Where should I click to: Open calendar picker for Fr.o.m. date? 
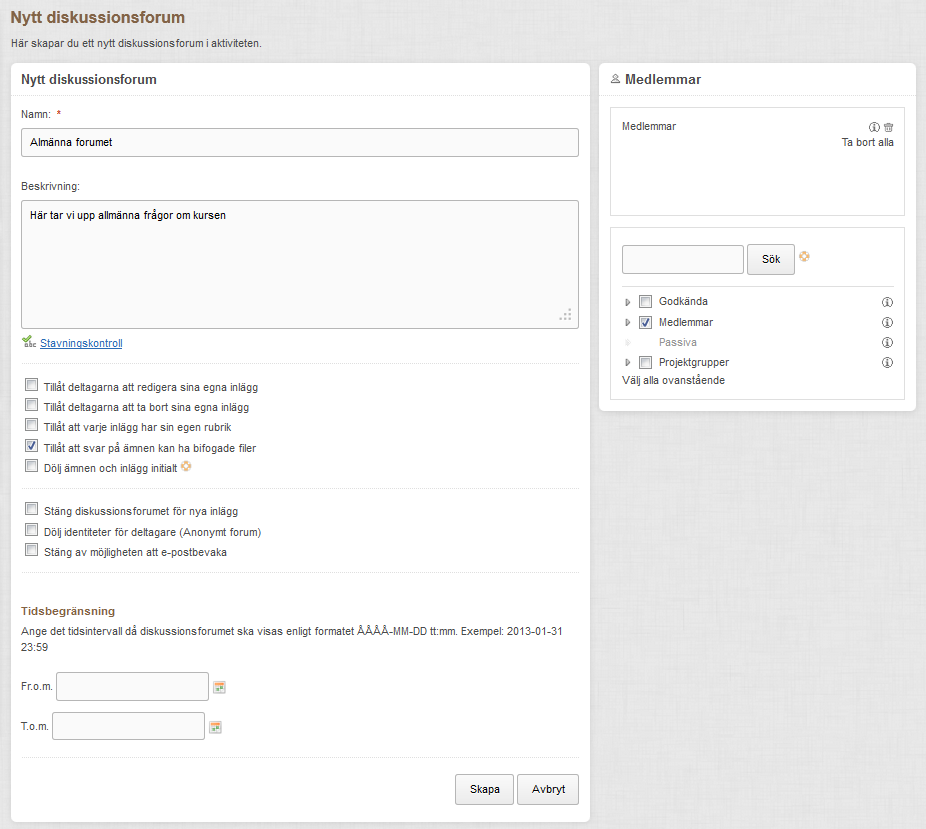click(220, 687)
